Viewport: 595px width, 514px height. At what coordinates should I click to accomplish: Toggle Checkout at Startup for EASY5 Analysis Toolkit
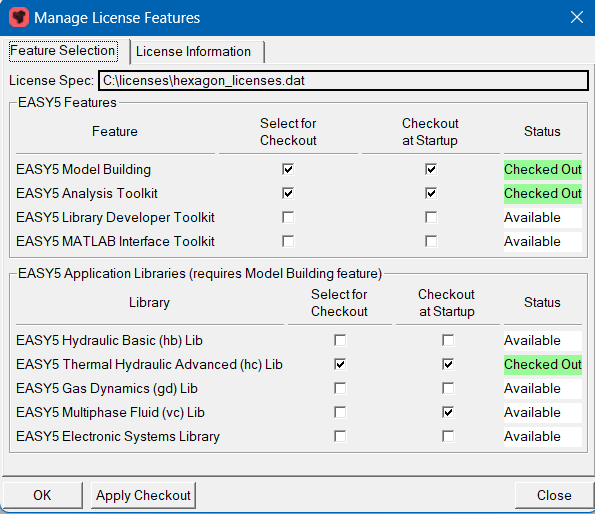coord(431,193)
